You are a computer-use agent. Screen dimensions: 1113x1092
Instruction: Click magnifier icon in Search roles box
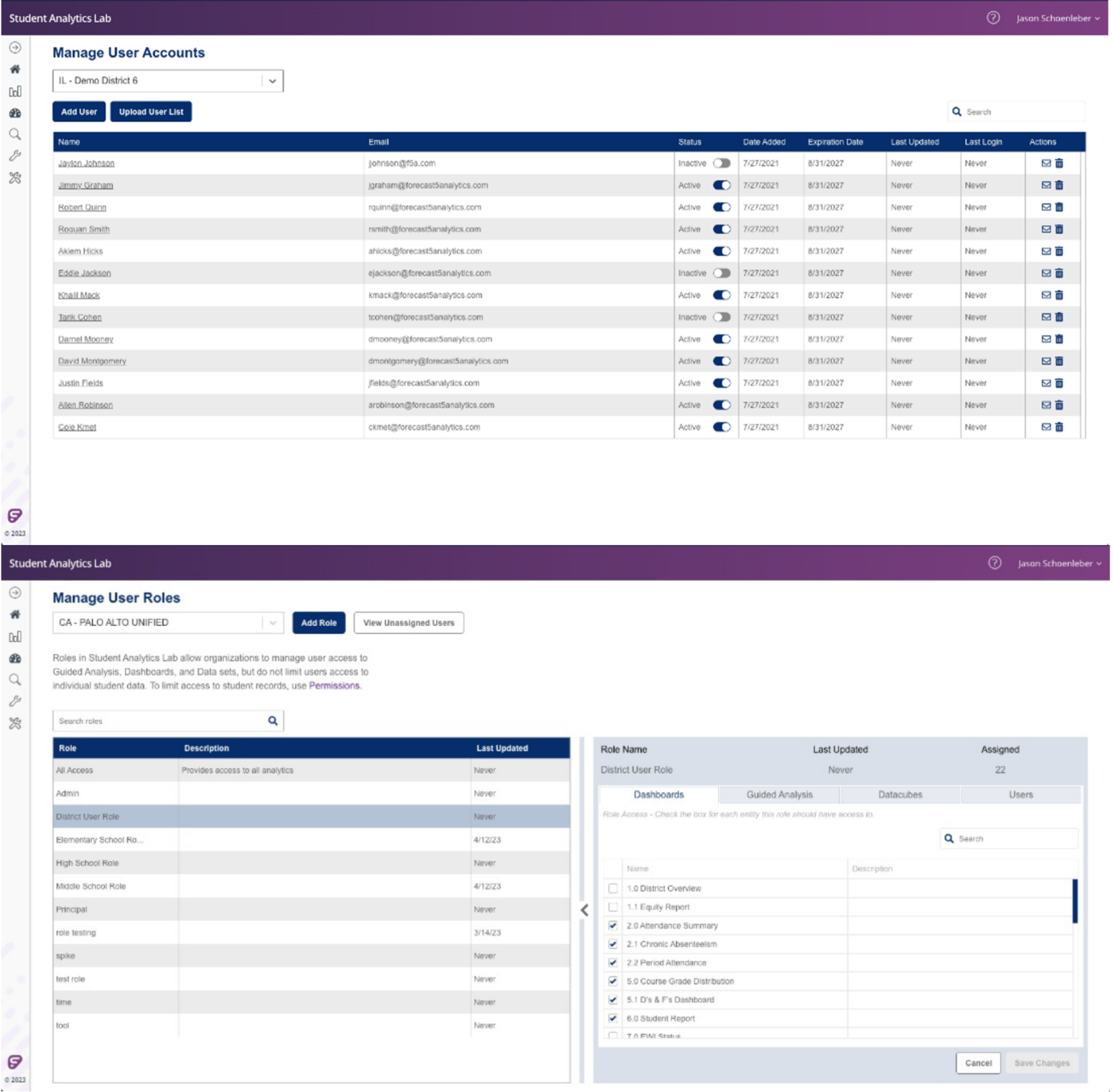(272, 721)
